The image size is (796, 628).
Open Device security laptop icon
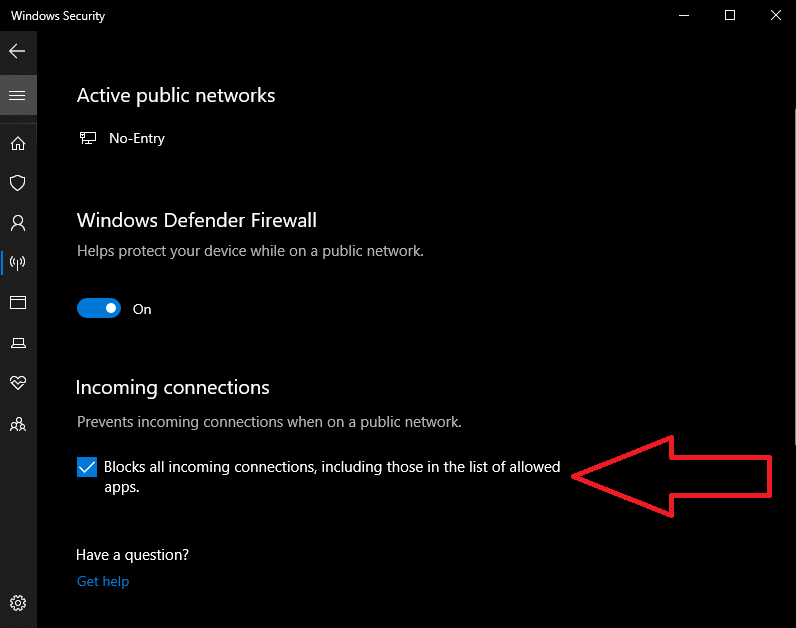click(x=17, y=343)
